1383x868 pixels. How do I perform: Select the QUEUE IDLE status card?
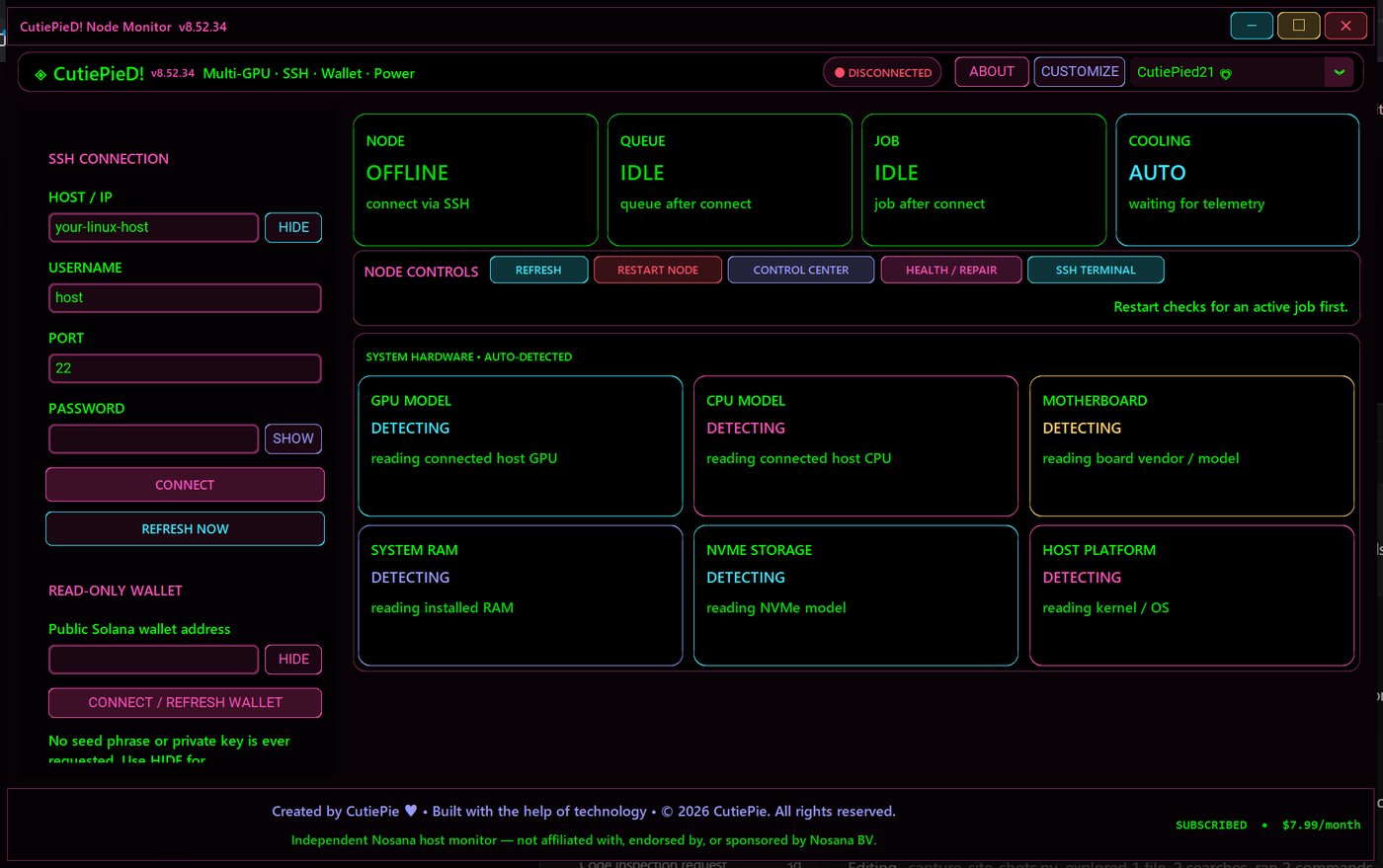(729, 180)
